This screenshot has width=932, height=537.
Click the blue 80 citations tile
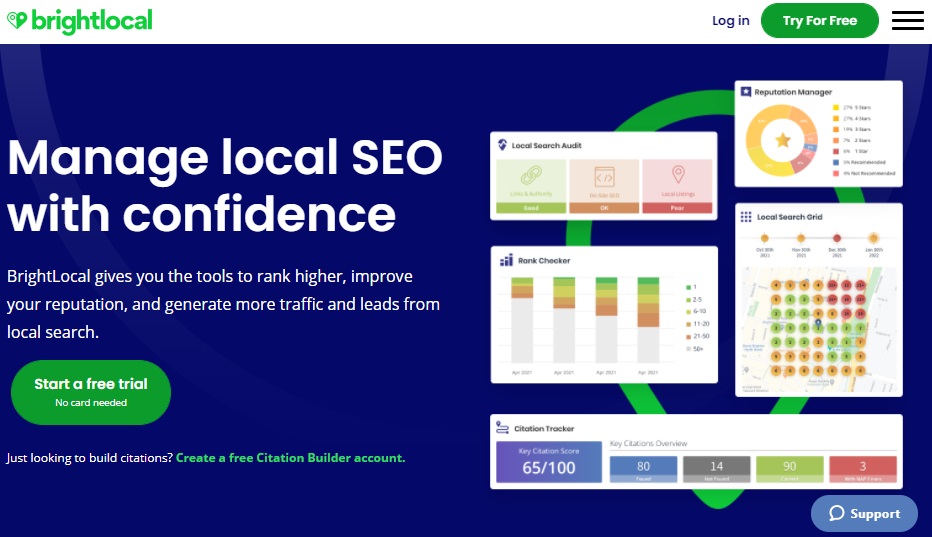[644, 469]
